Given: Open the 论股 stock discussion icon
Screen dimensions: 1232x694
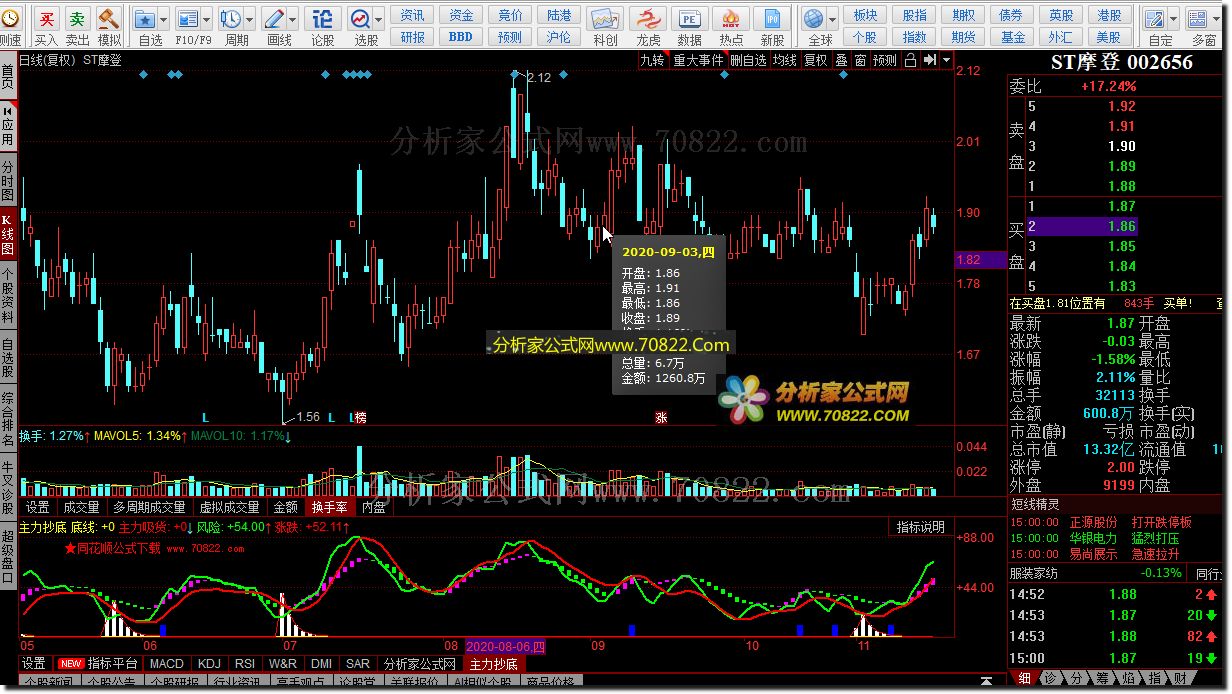Looking at the screenshot, I should click(x=323, y=19).
